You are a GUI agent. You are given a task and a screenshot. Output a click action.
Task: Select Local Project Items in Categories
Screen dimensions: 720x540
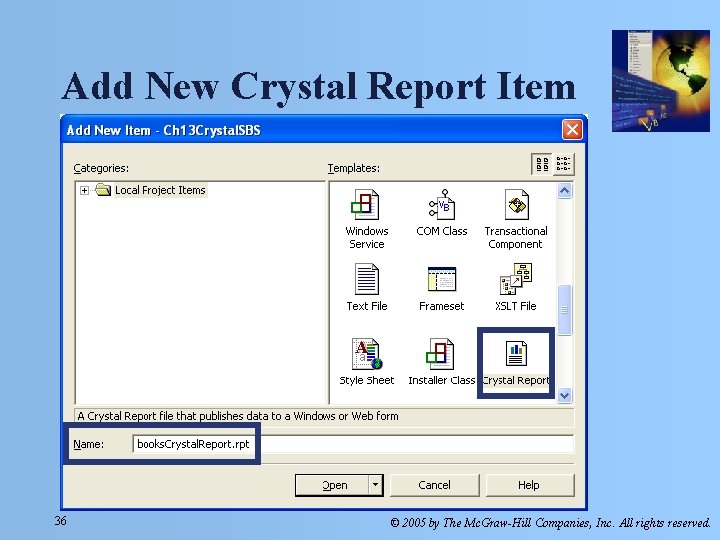point(160,190)
